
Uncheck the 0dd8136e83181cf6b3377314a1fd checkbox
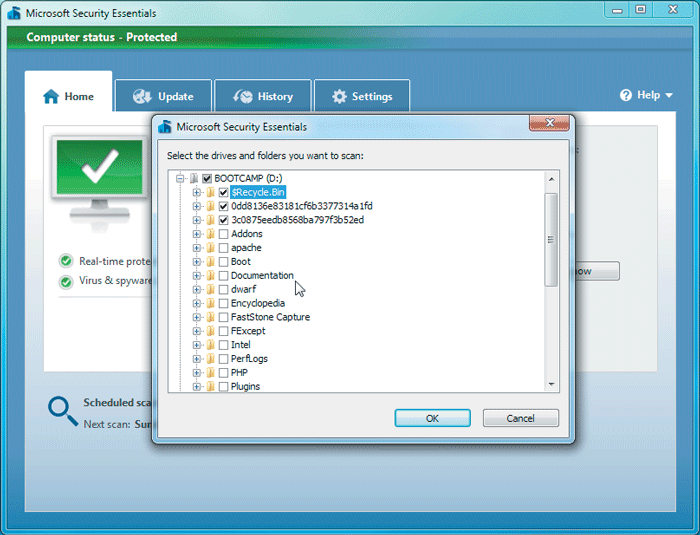pos(224,206)
